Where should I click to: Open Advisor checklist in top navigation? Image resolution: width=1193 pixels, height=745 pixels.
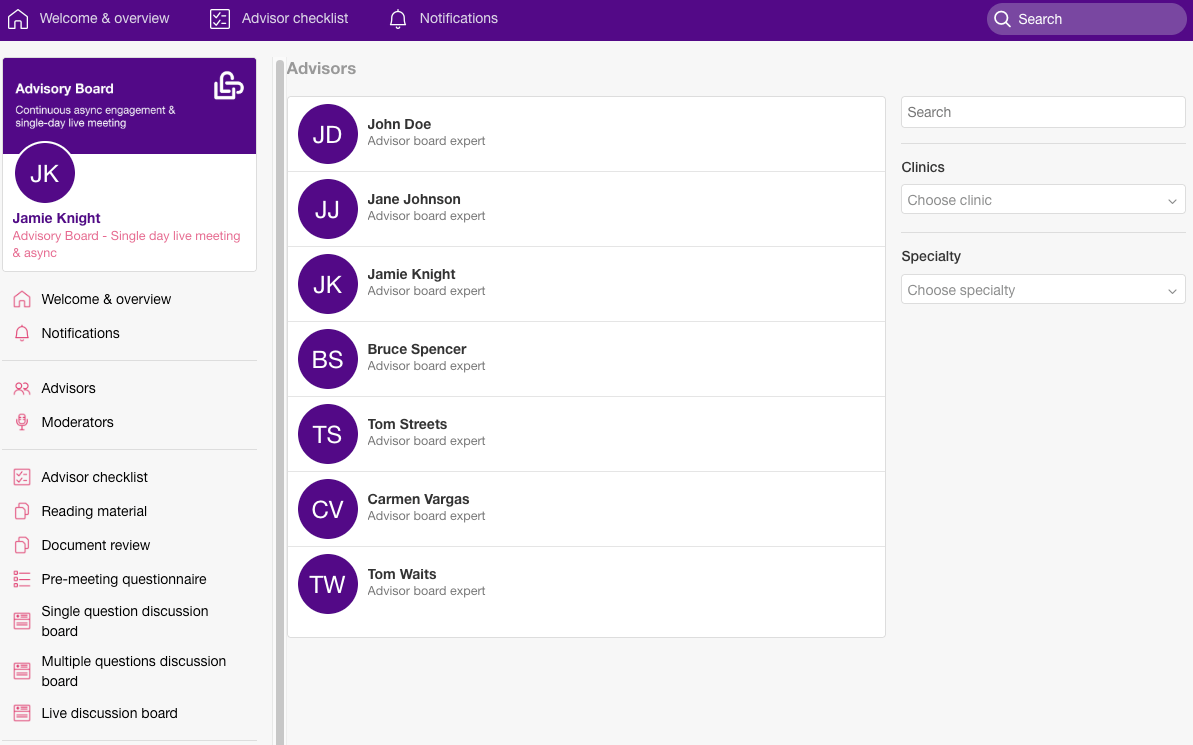tap(294, 18)
